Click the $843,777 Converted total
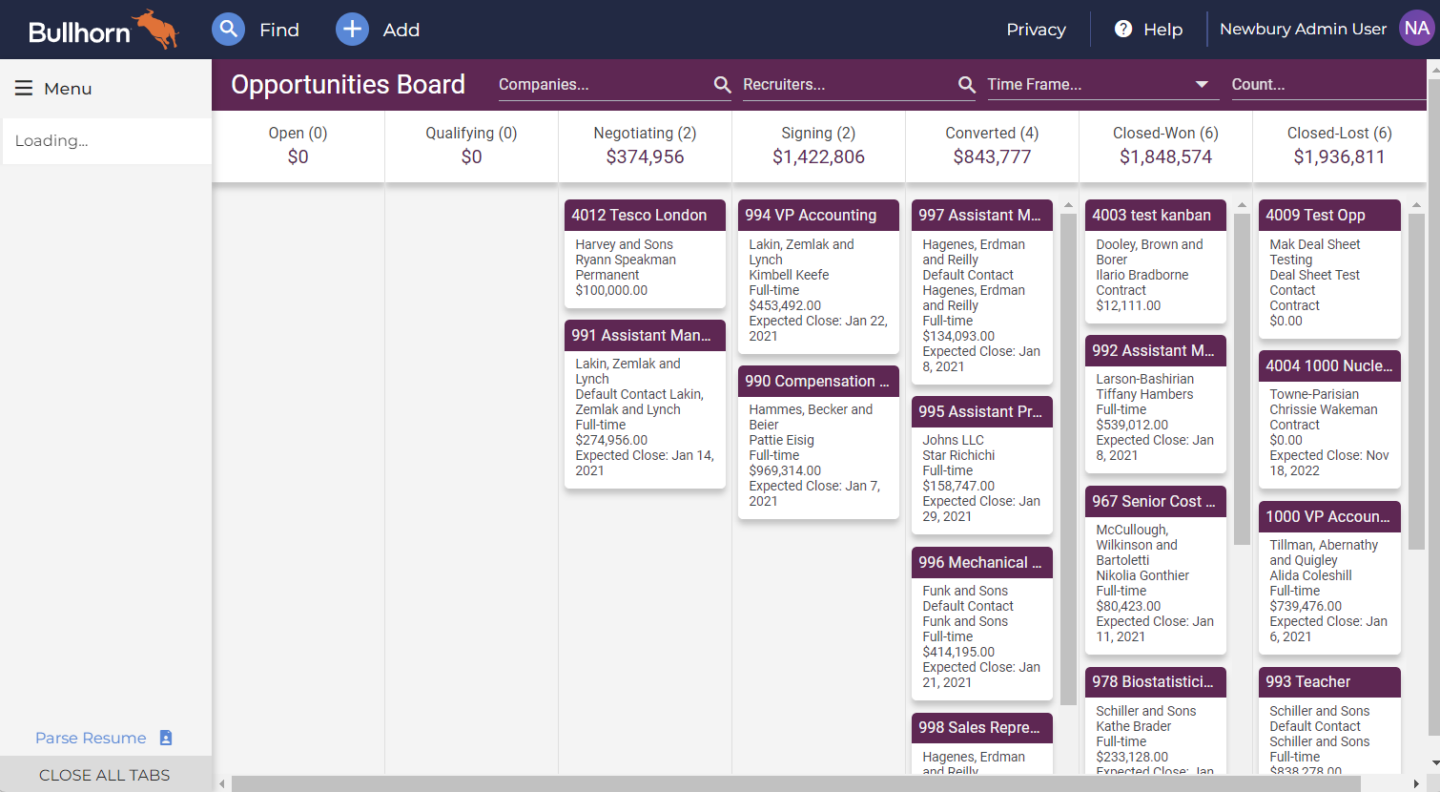This screenshot has height=792, width=1440. [x=992, y=157]
